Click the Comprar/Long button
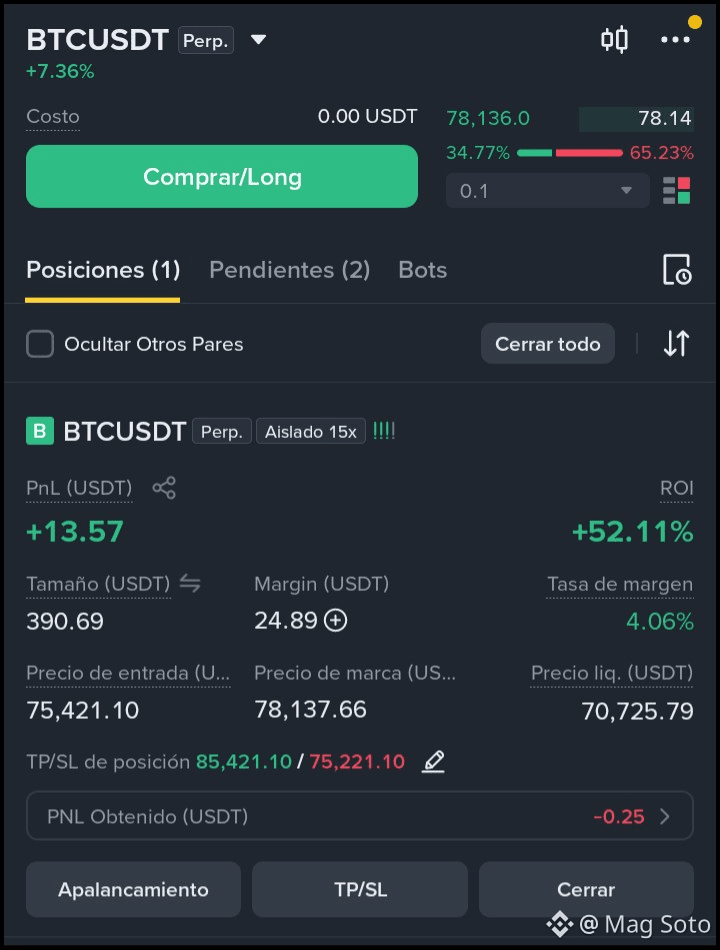This screenshot has height=950, width=720. [222, 176]
